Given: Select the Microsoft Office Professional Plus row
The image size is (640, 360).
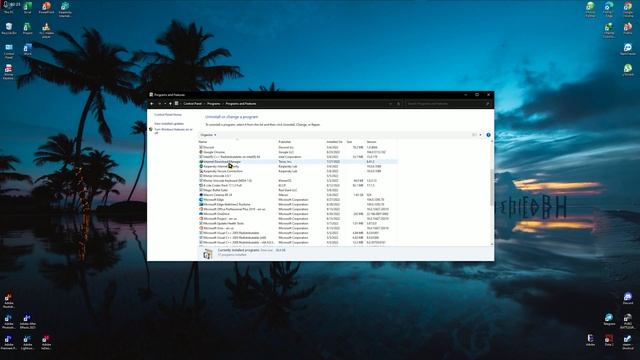Looking at the screenshot, I should (x=297, y=209).
